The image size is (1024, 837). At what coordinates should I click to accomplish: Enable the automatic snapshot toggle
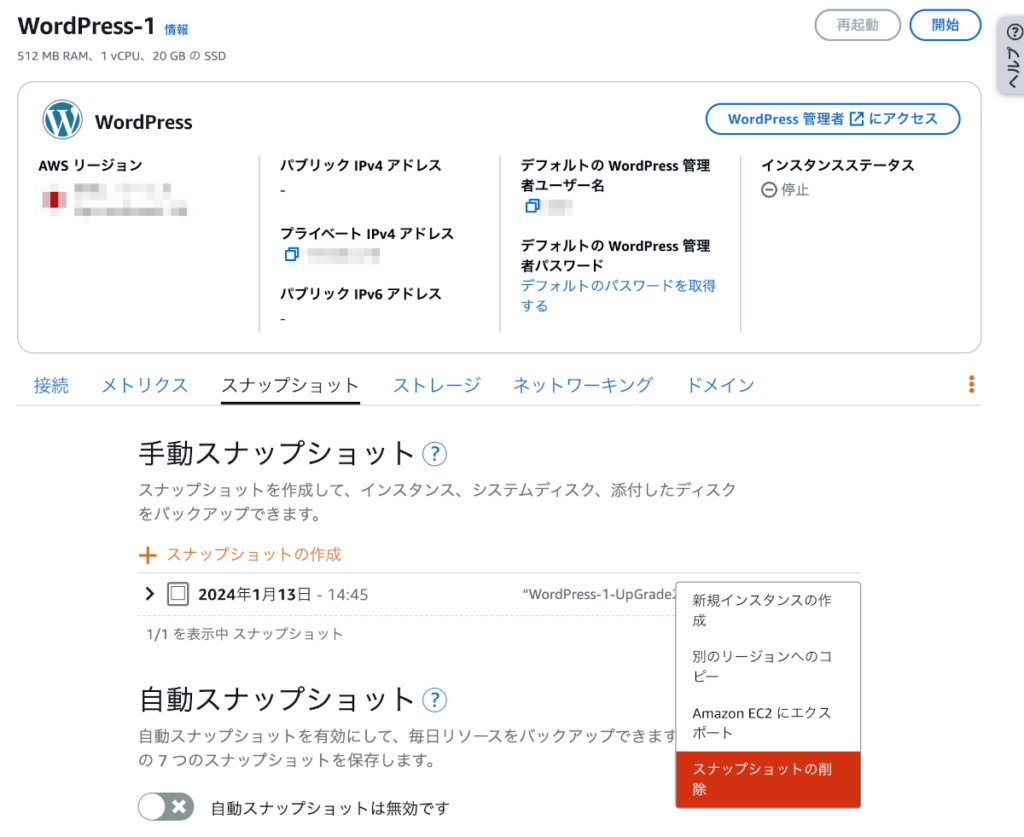click(x=166, y=807)
